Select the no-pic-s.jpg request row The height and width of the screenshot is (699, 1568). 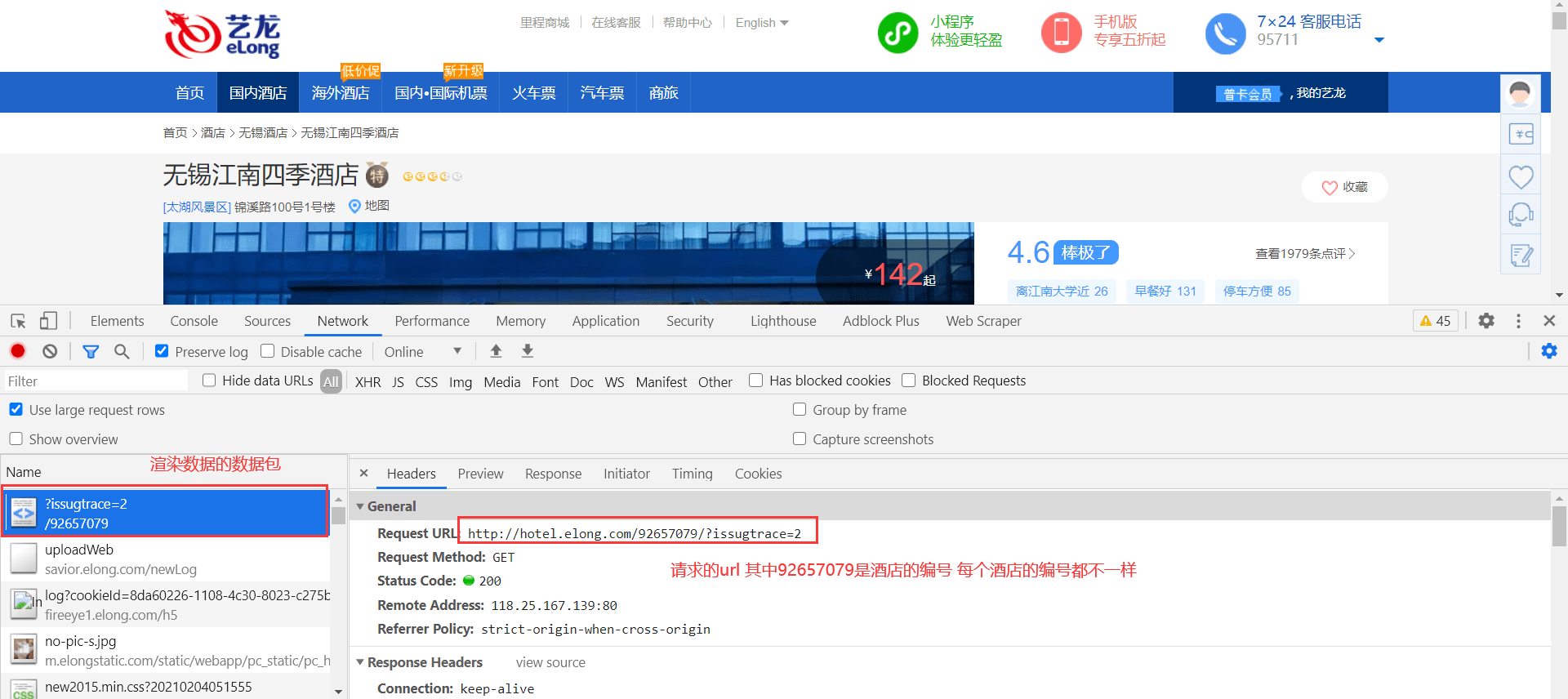point(167,651)
